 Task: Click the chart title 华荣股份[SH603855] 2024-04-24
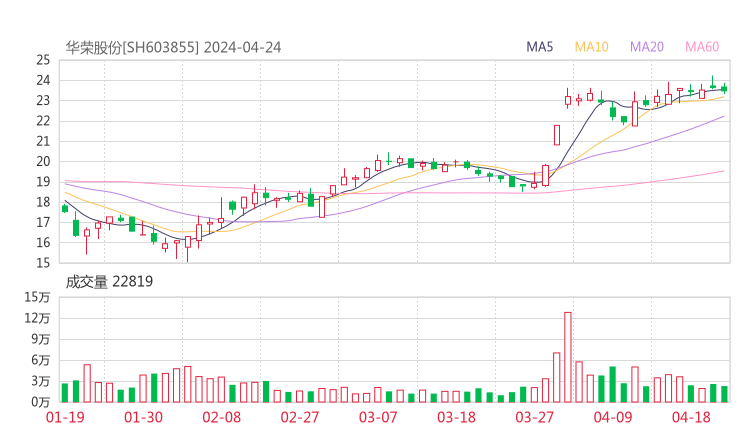[x=173, y=48]
